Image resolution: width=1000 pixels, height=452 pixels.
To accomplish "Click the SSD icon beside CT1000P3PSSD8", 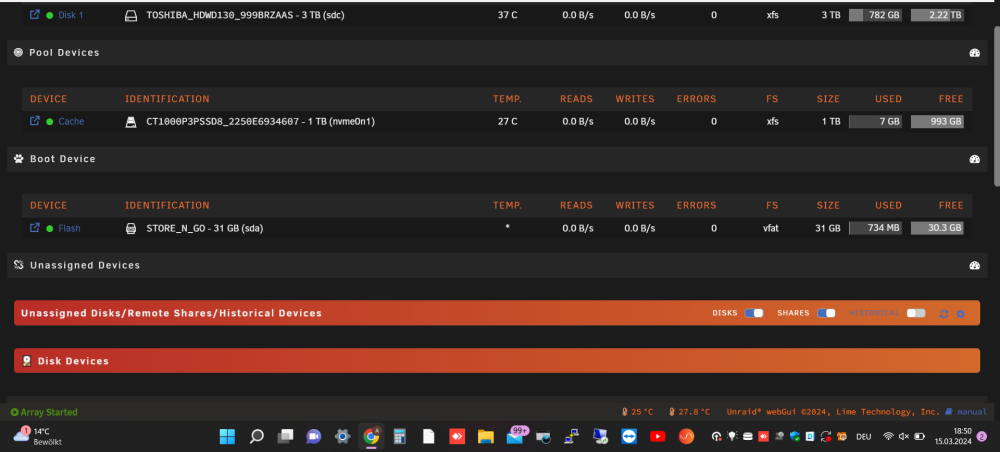I will (131, 121).
